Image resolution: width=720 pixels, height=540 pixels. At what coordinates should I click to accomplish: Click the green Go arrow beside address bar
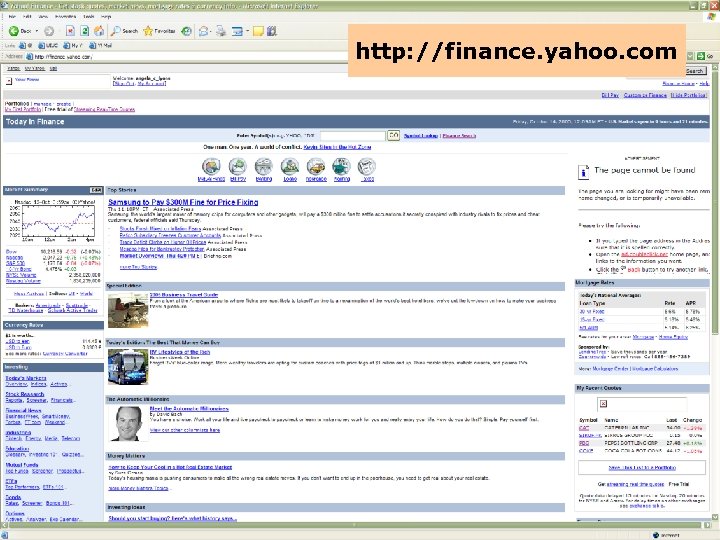pyautogui.click(x=701, y=56)
